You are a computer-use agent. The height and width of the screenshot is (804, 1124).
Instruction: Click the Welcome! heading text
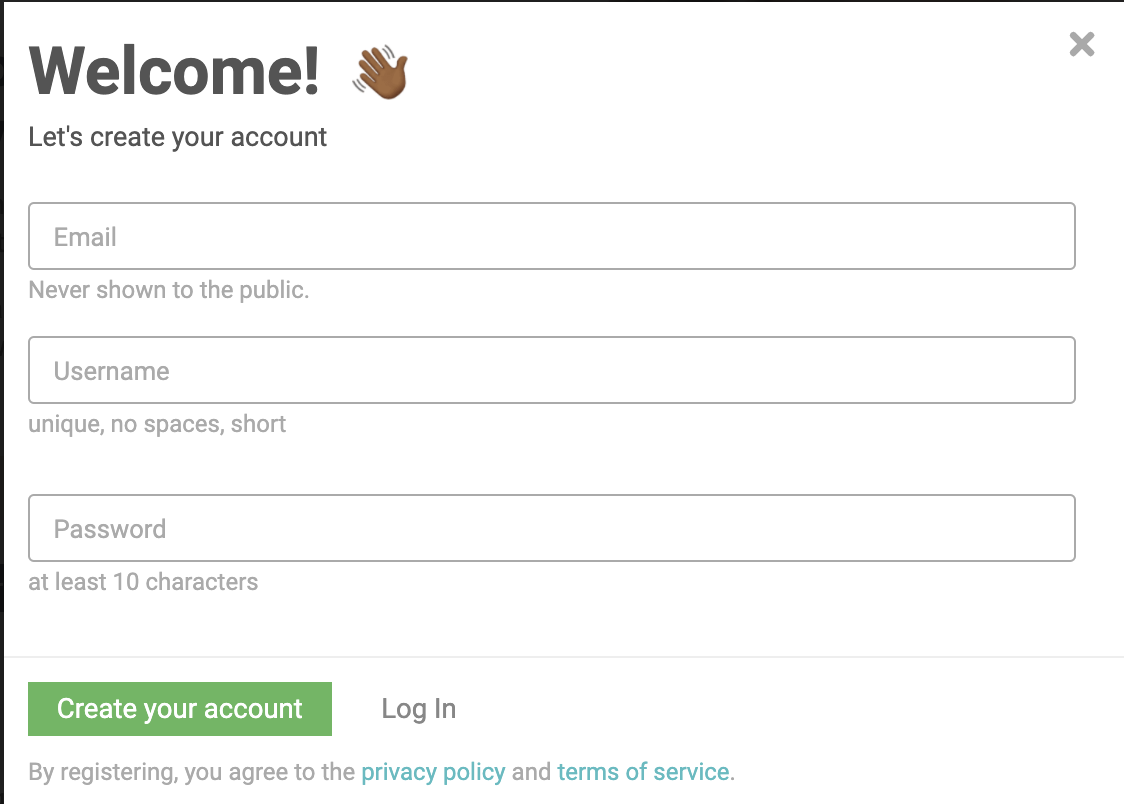(174, 71)
